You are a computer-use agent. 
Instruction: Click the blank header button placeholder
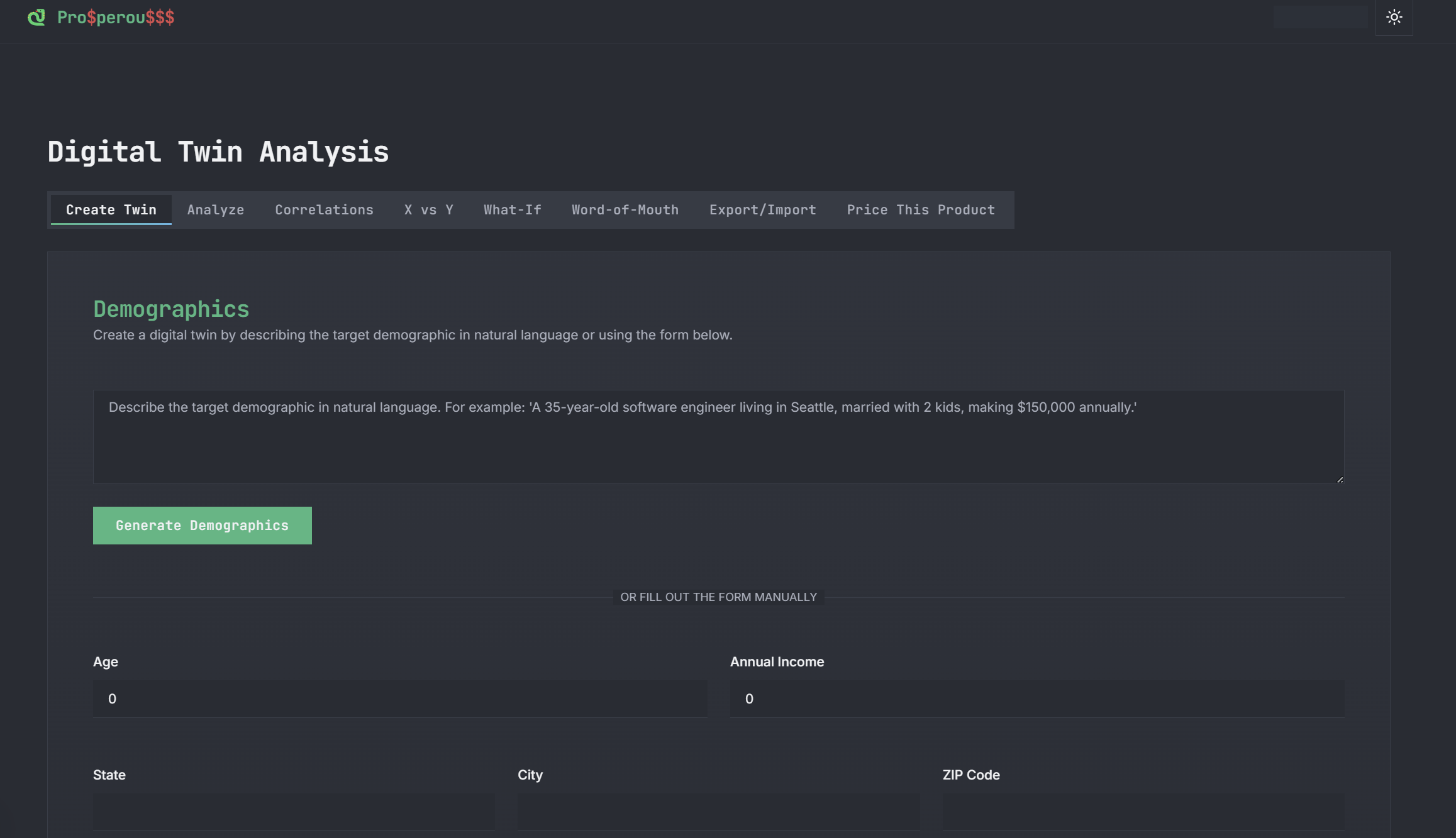(x=1320, y=17)
